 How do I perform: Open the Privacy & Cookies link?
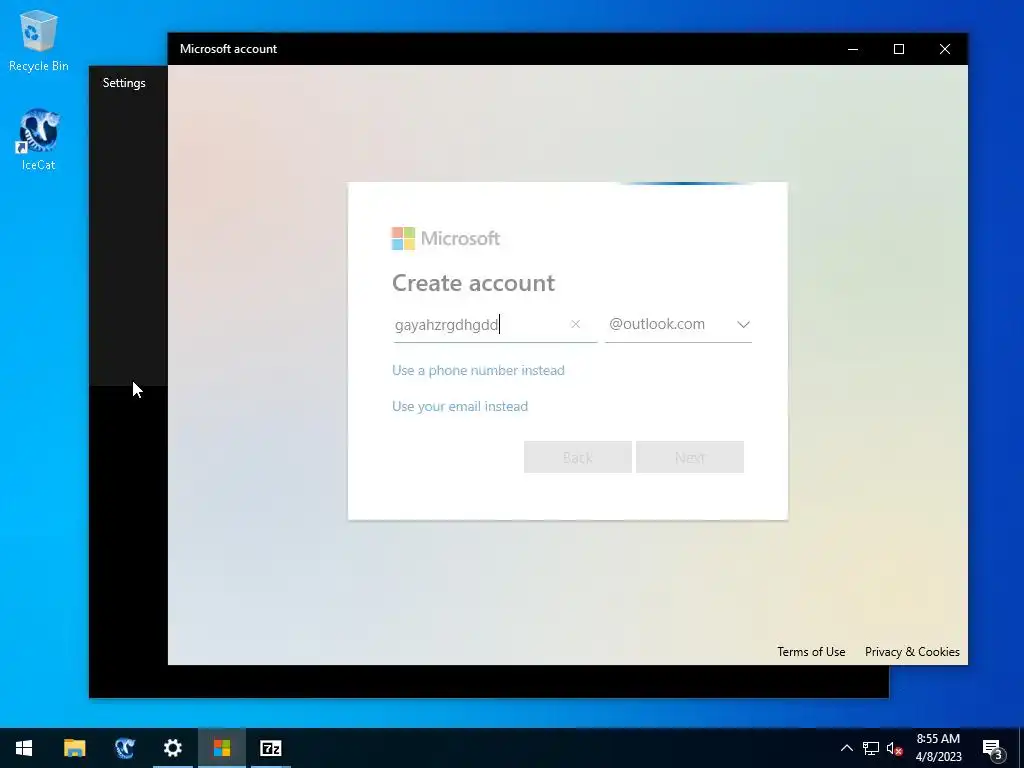(912, 652)
